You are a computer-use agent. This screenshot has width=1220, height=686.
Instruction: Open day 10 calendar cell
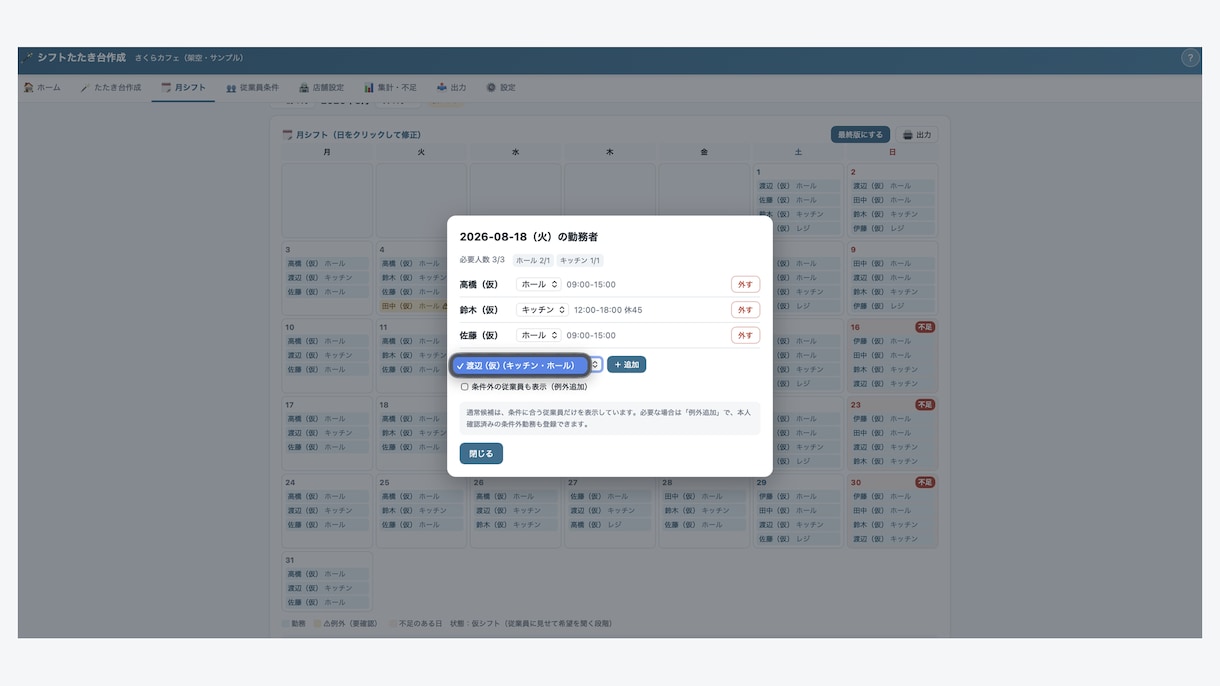click(327, 354)
